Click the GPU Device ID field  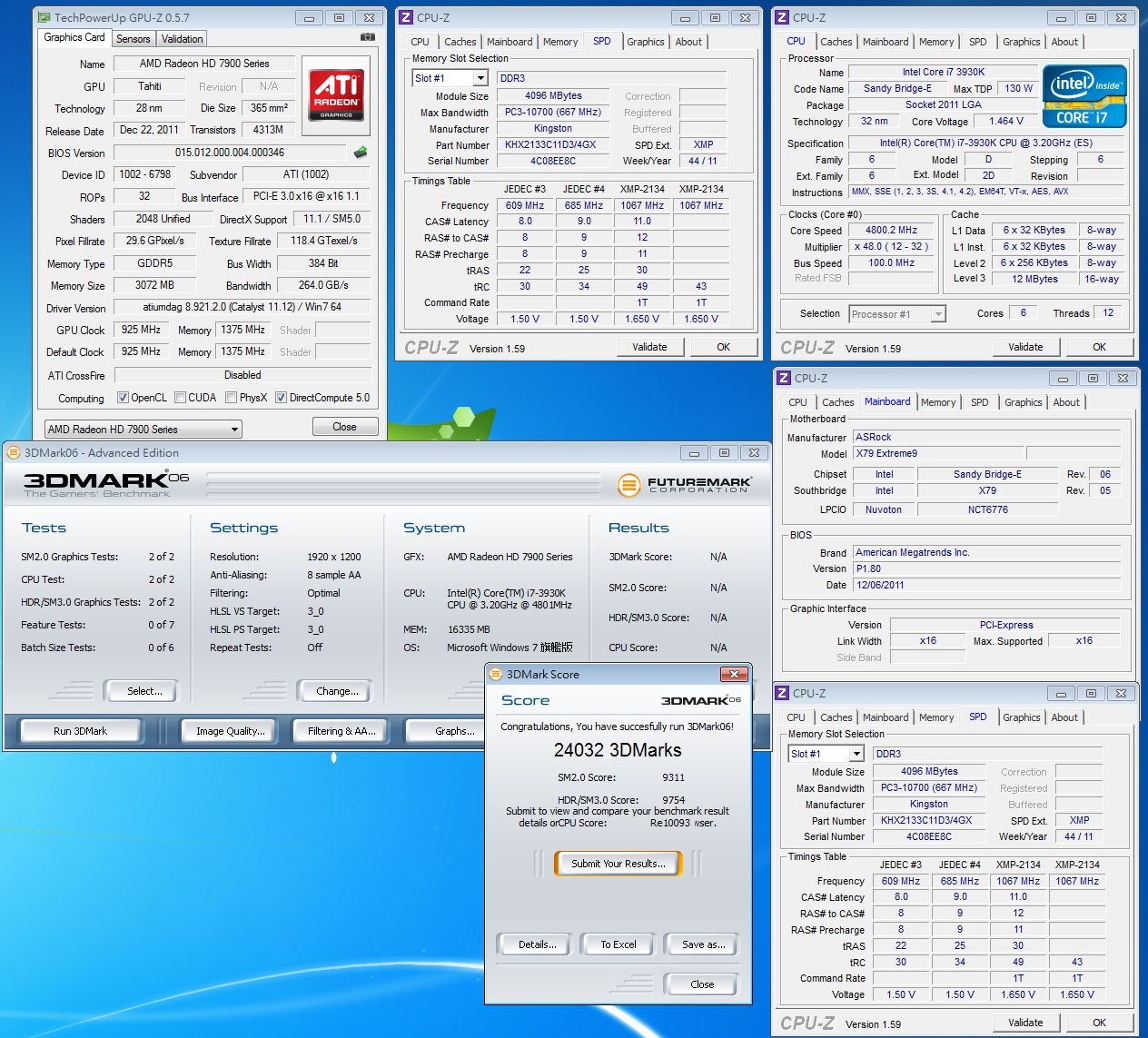pyautogui.click(x=144, y=174)
